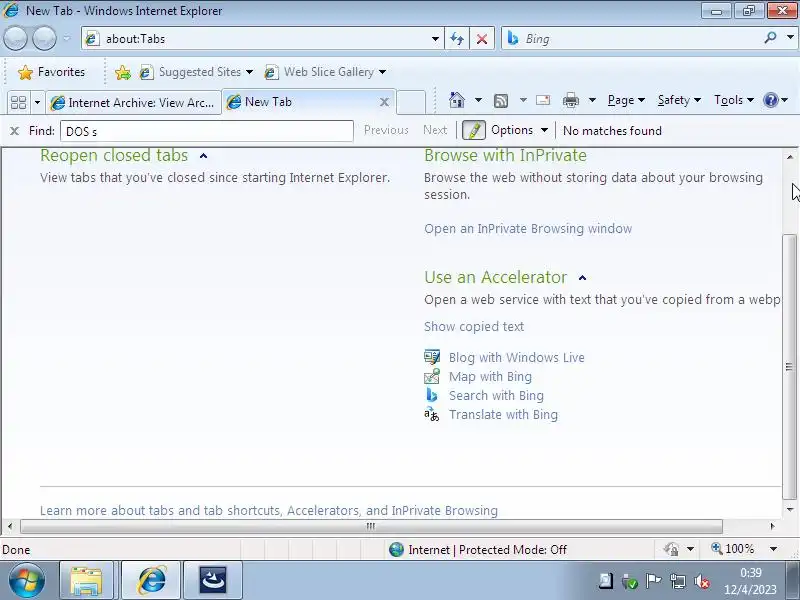The image size is (800, 600).
Task: Open the Print dropdown arrow
Action: pyautogui.click(x=592, y=100)
